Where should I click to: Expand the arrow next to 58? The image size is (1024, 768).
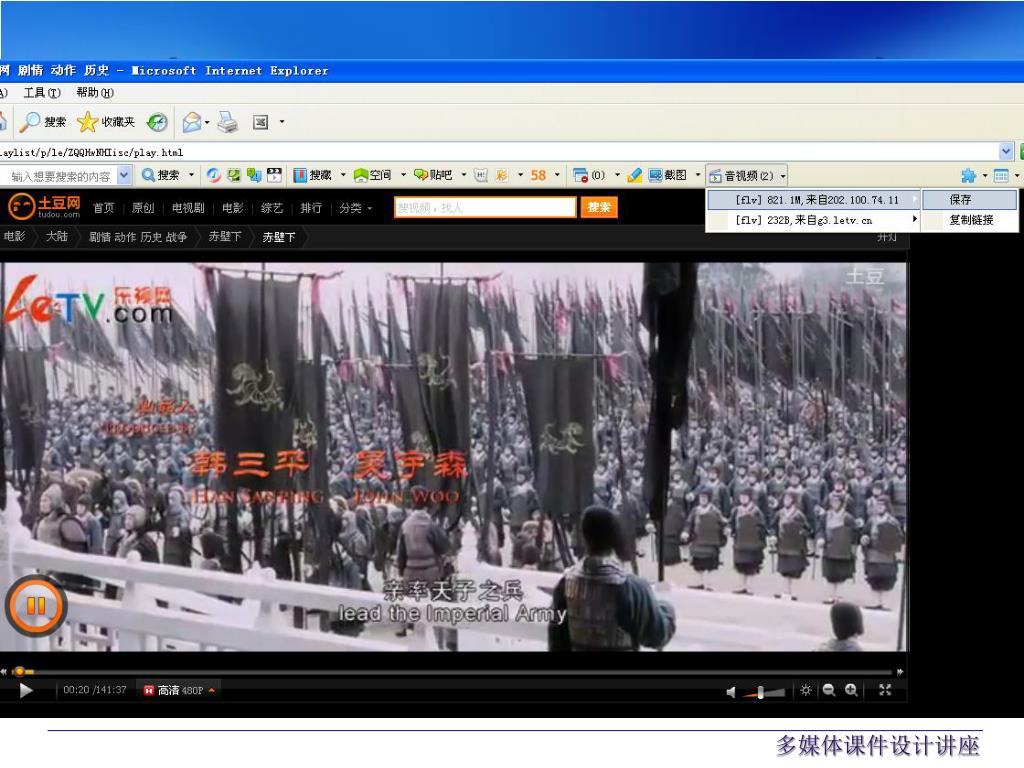tap(557, 175)
